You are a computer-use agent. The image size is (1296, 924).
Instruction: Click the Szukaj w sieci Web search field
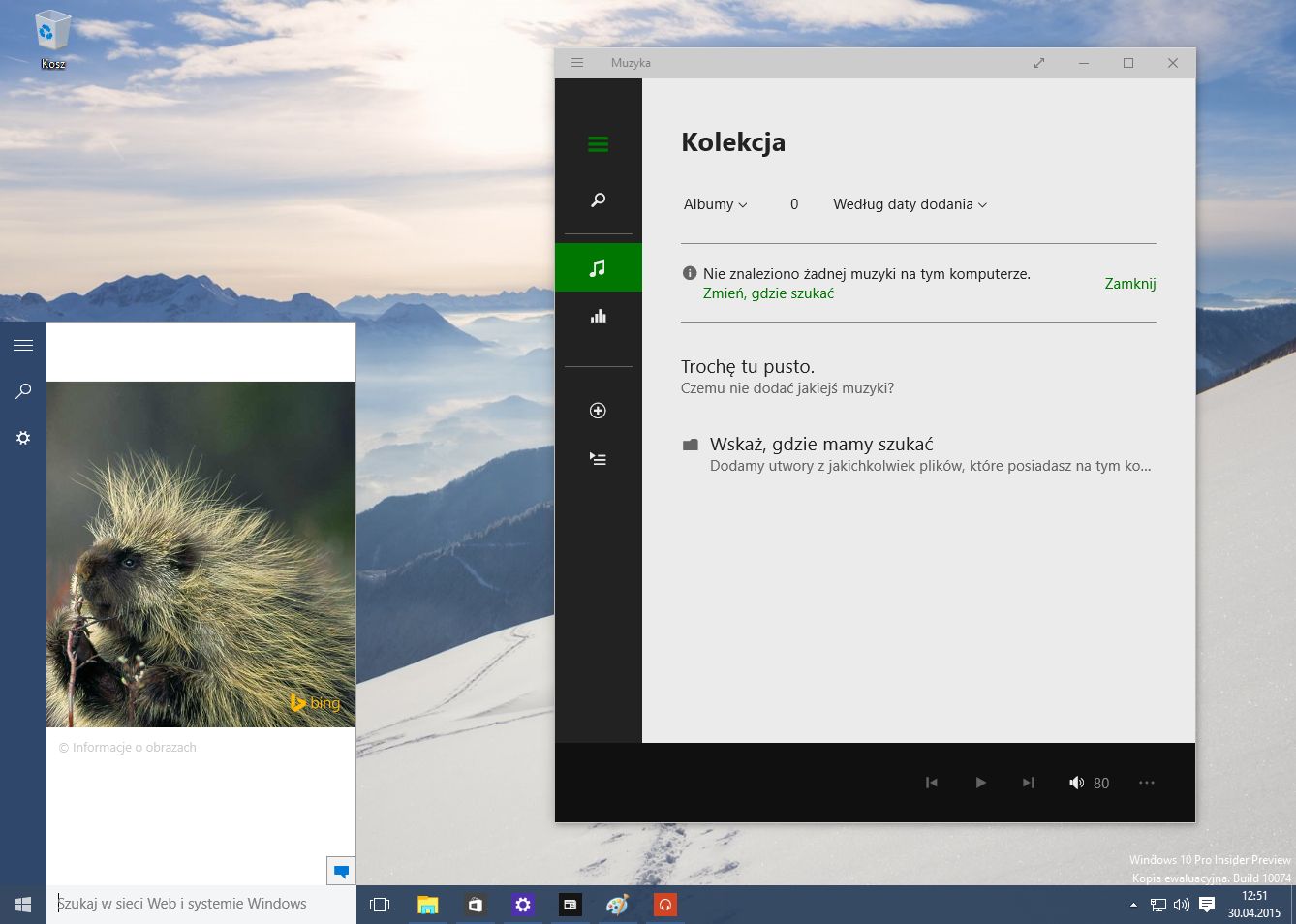201,904
